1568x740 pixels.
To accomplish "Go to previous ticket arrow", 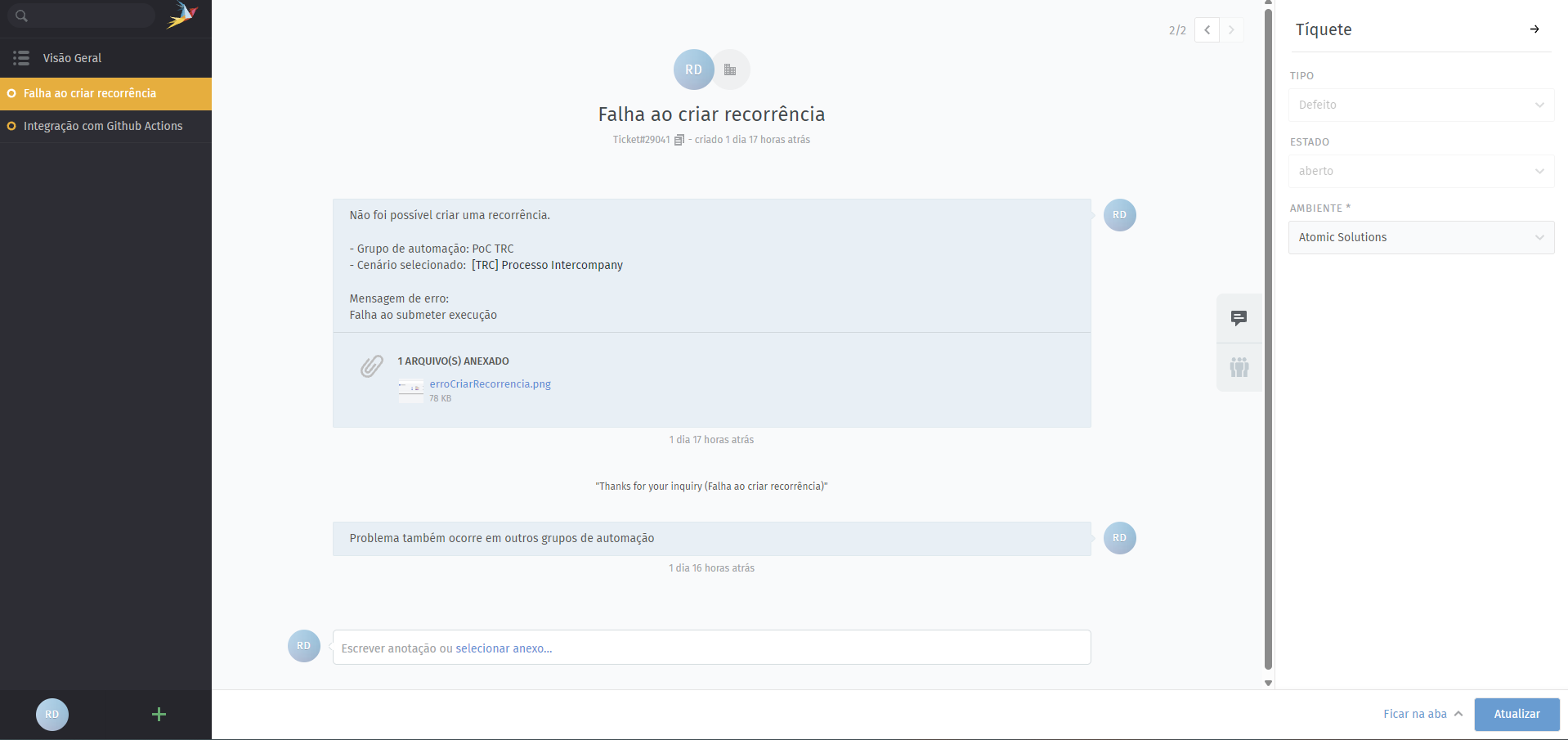I will click(x=1207, y=29).
